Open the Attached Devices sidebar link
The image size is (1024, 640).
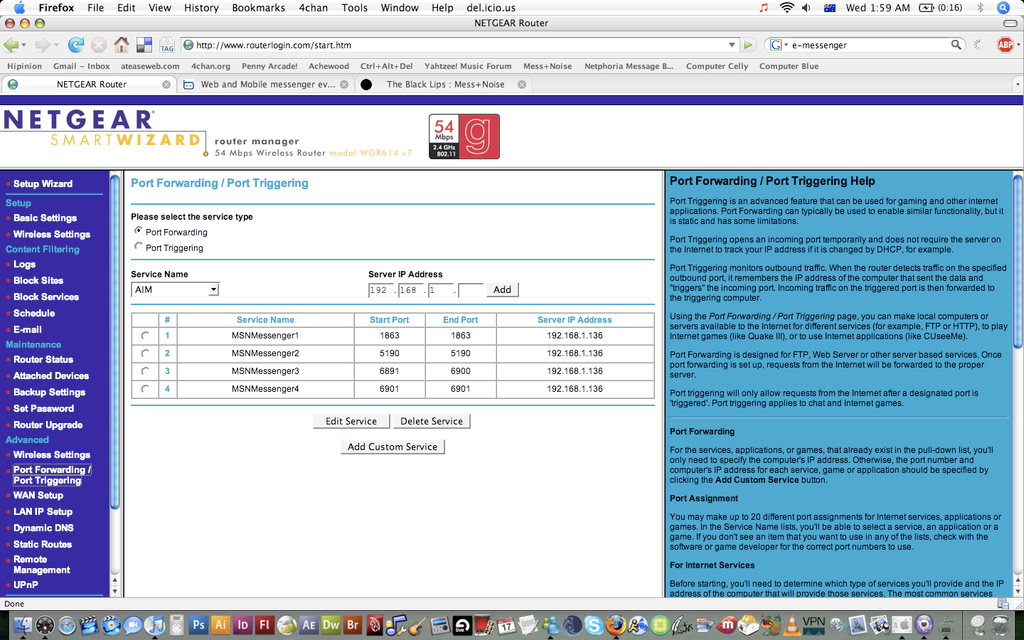coord(51,376)
